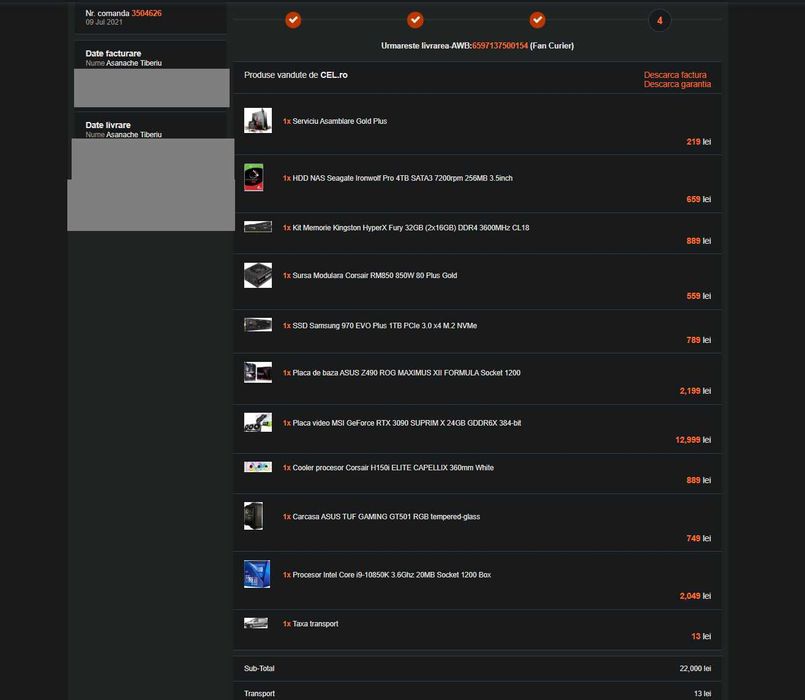Open Carcasa ASUS TUF GAMING GT501 name
This screenshot has width=805, height=700.
coord(386,517)
